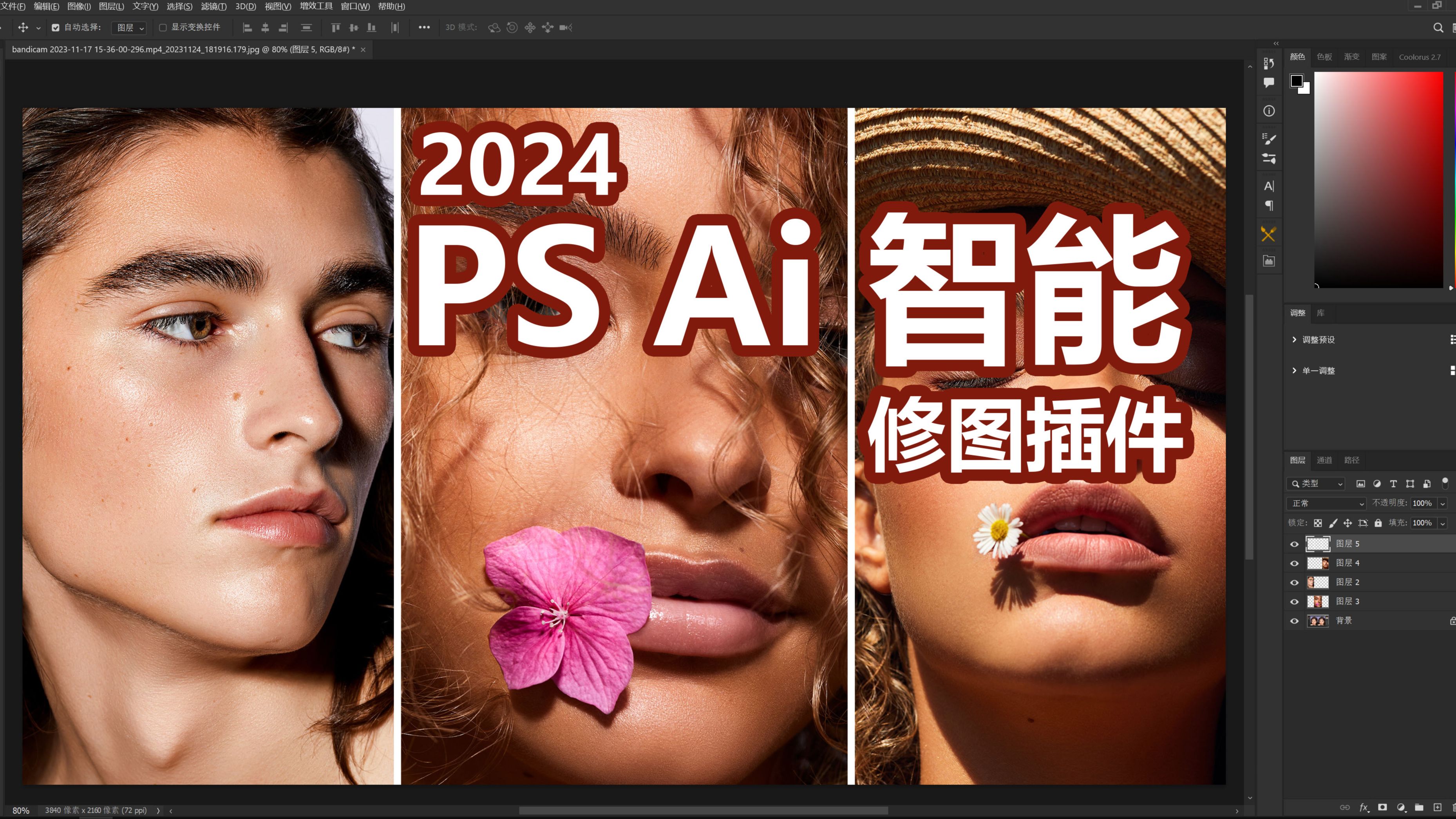1456x819 pixels.
Task: Open the search magnifier in top right
Action: point(1438,27)
